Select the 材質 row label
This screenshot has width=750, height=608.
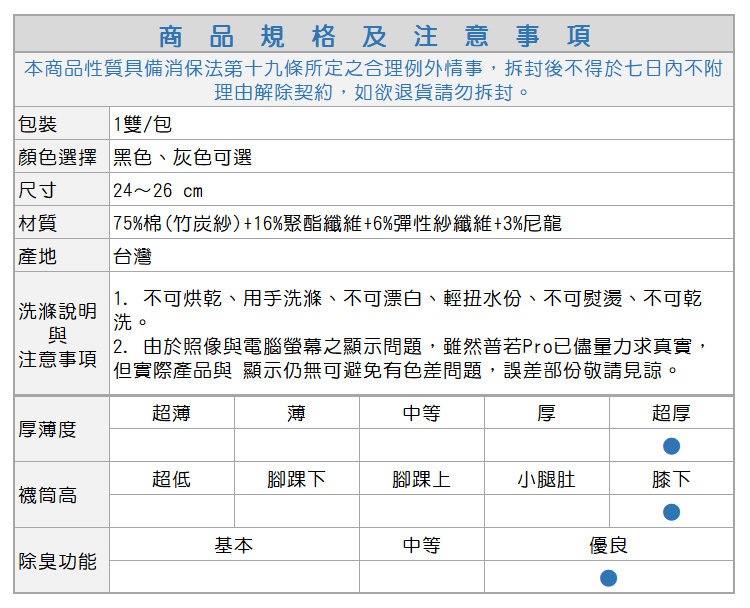pyautogui.click(x=38, y=223)
